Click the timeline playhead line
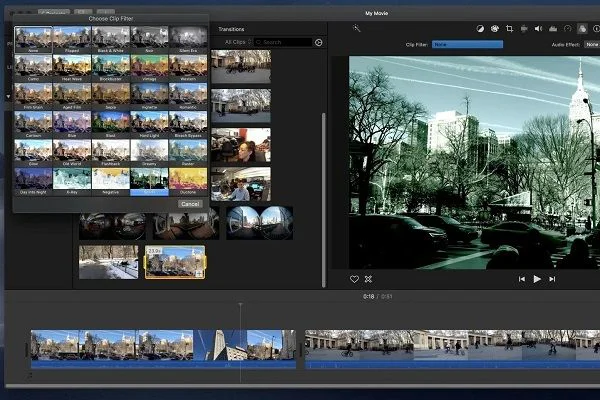The width and height of the screenshot is (600, 400). (240, 343)
